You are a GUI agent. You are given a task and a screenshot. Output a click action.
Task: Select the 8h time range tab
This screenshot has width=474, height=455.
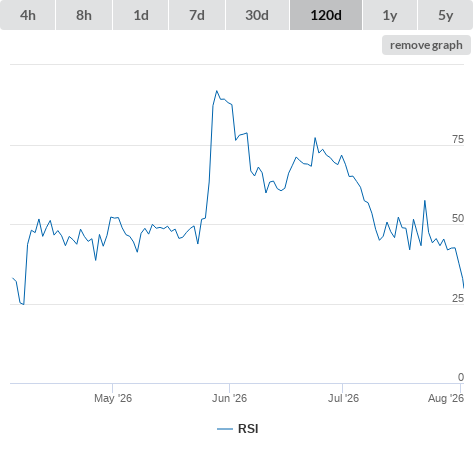pos(84,15)
